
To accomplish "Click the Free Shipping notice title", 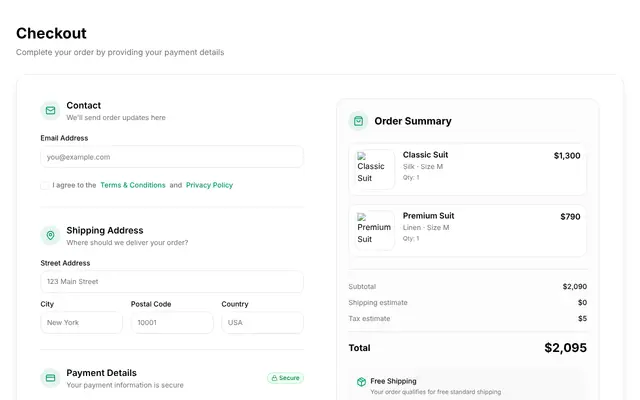I will click(393, 381).
